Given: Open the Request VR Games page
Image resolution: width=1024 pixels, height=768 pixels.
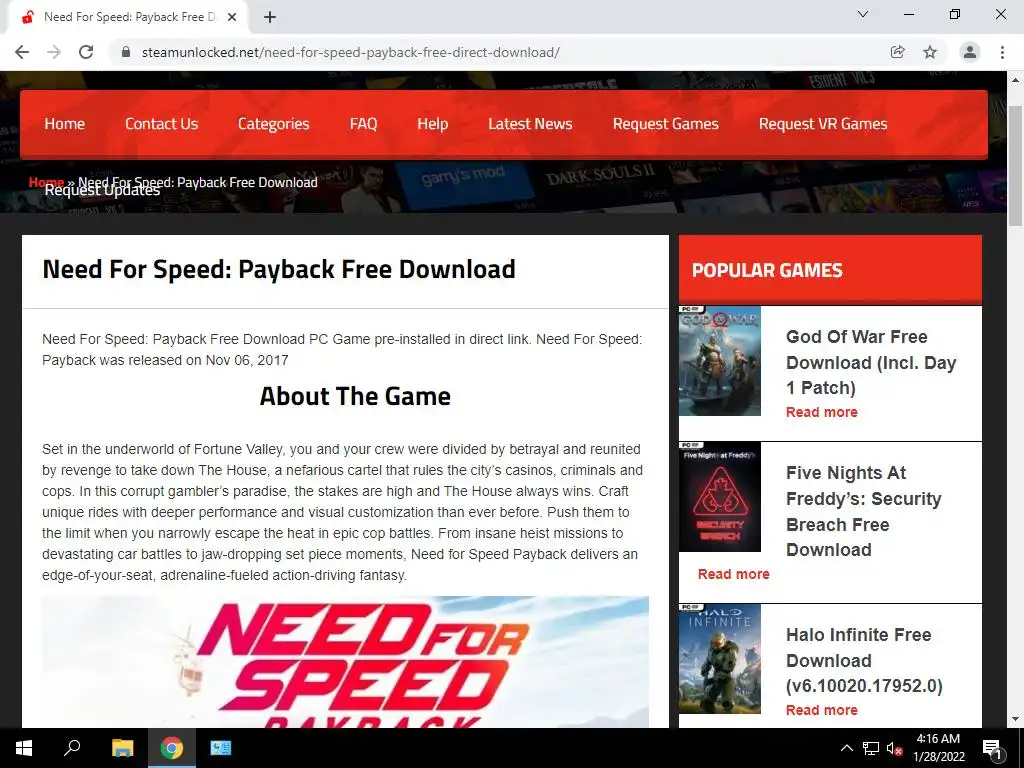Looking at the screenshot, I should pos(823,124).
